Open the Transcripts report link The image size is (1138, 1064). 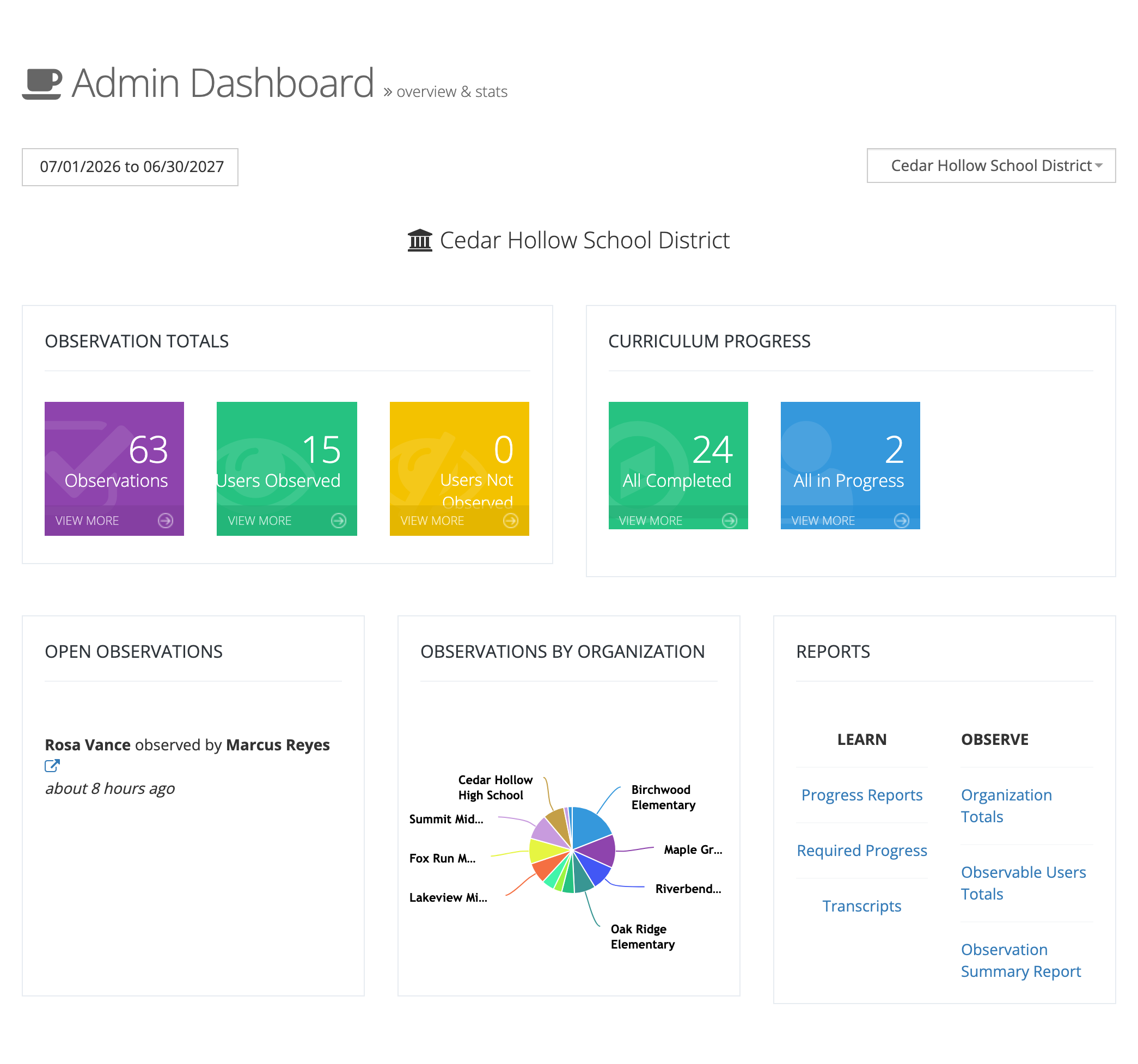point(861,907)
